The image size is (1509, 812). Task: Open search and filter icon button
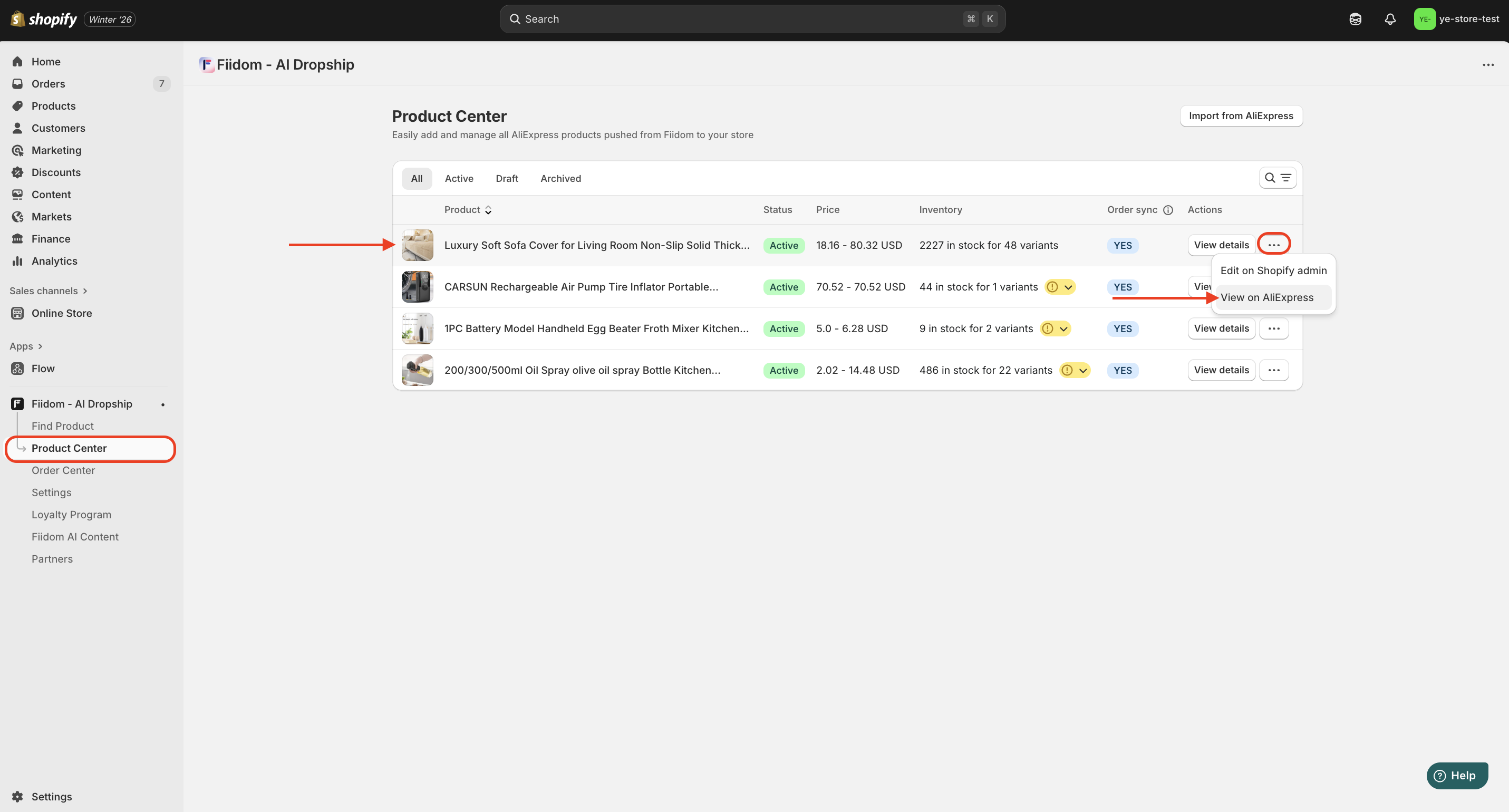1277,178
